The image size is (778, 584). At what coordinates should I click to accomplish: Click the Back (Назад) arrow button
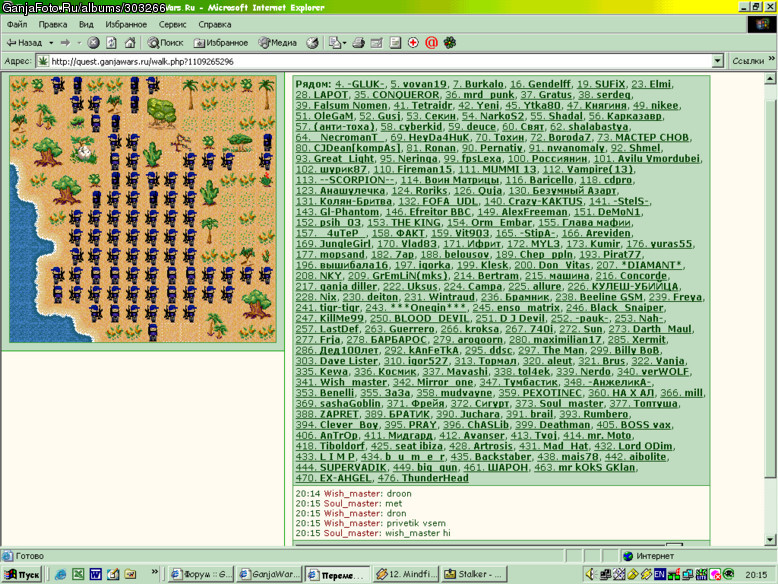25,43
